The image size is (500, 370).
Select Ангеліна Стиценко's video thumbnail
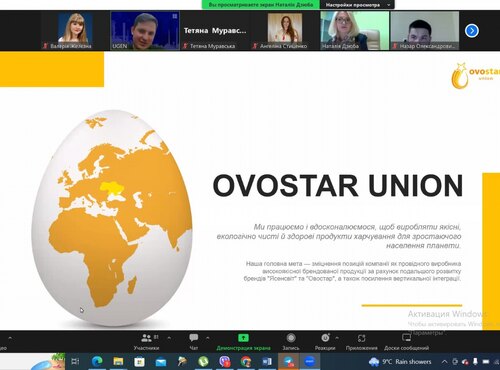pyautogui.click(x=284, y=31)
